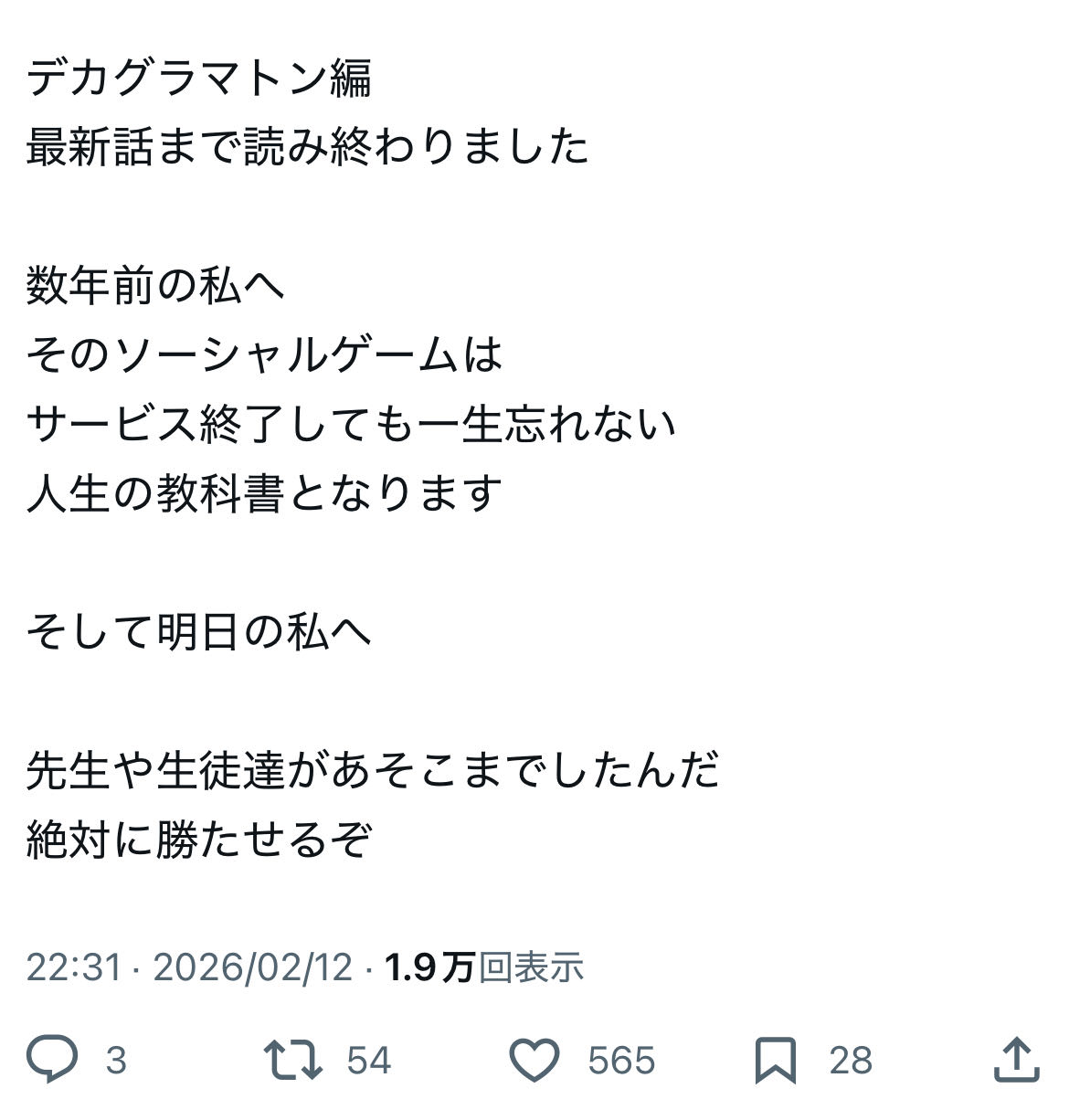This screenshot has height=1120, width=1069.
Task: Click the 22:31 post timestamp
Action: (74, 967)
